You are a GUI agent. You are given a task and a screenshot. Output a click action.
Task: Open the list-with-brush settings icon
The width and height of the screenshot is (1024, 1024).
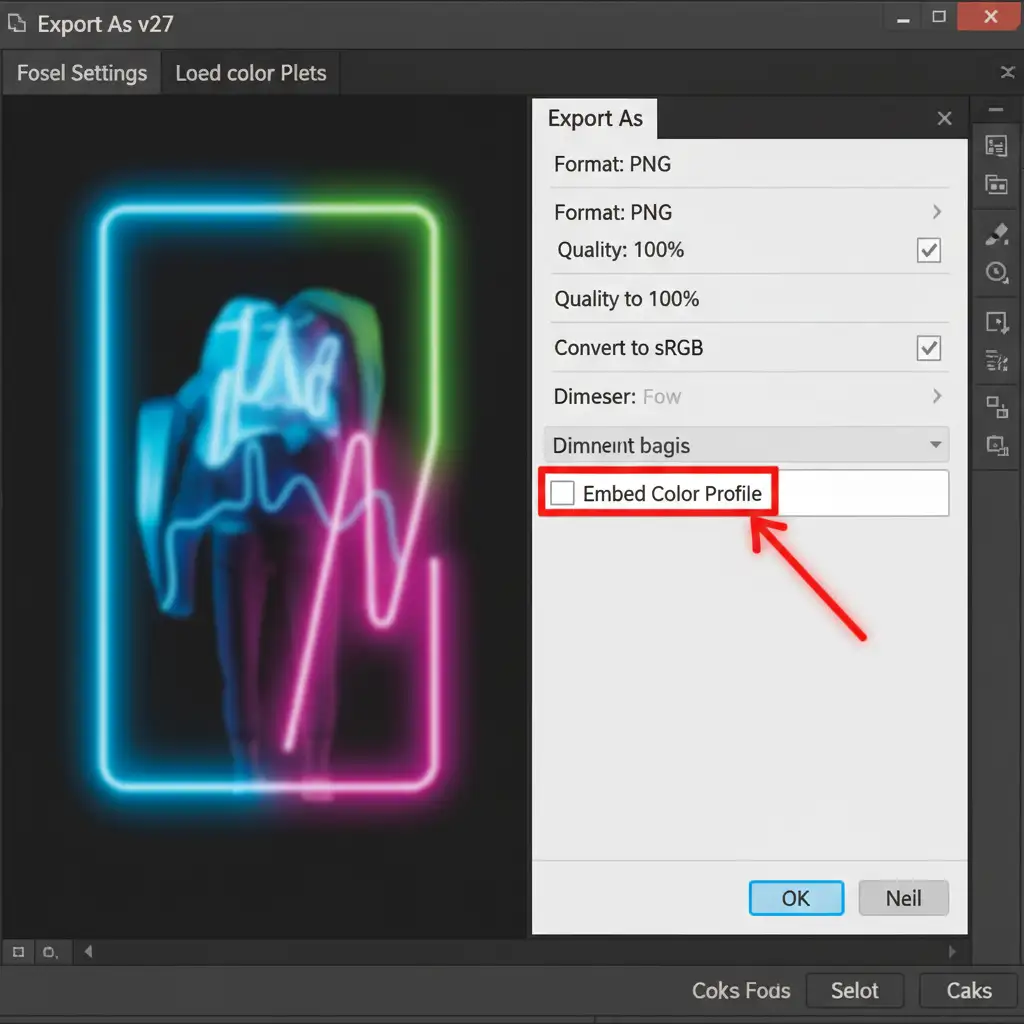pyautogui.click(x=996, y=360)
